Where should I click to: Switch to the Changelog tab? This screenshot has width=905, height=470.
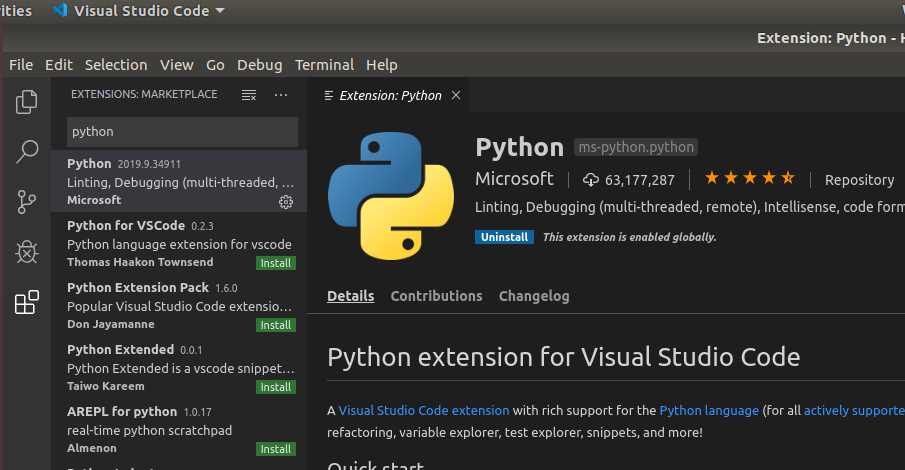(534, 296)
